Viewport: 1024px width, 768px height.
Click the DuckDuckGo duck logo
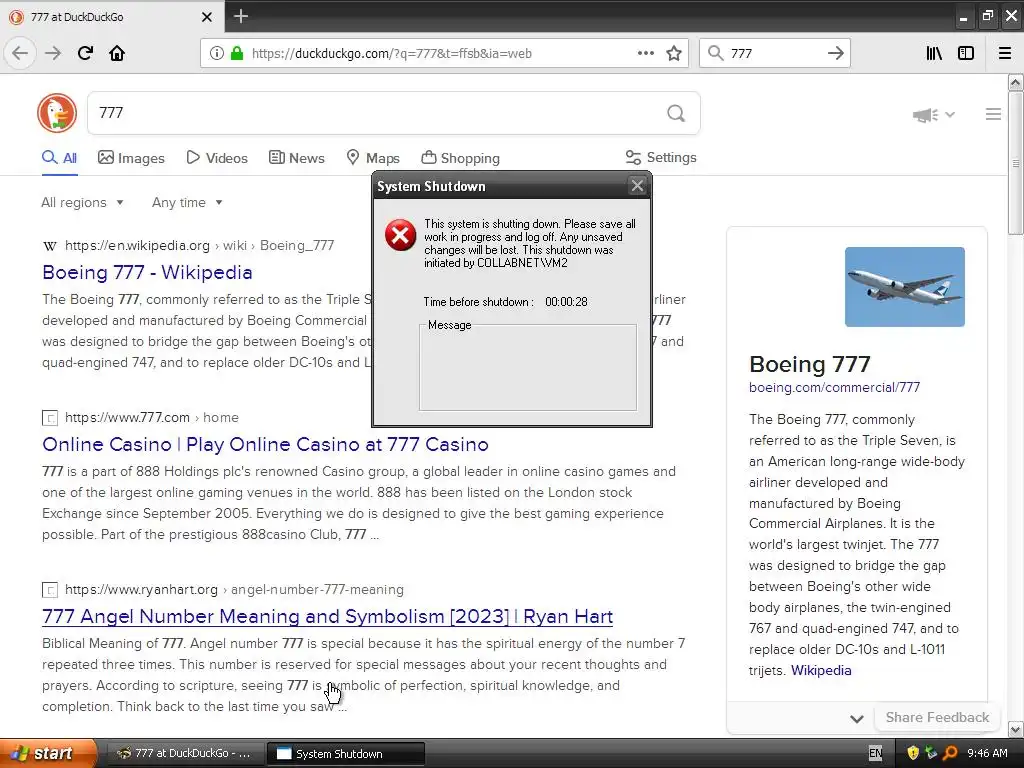pyautogui.click(x=57, y=113)
